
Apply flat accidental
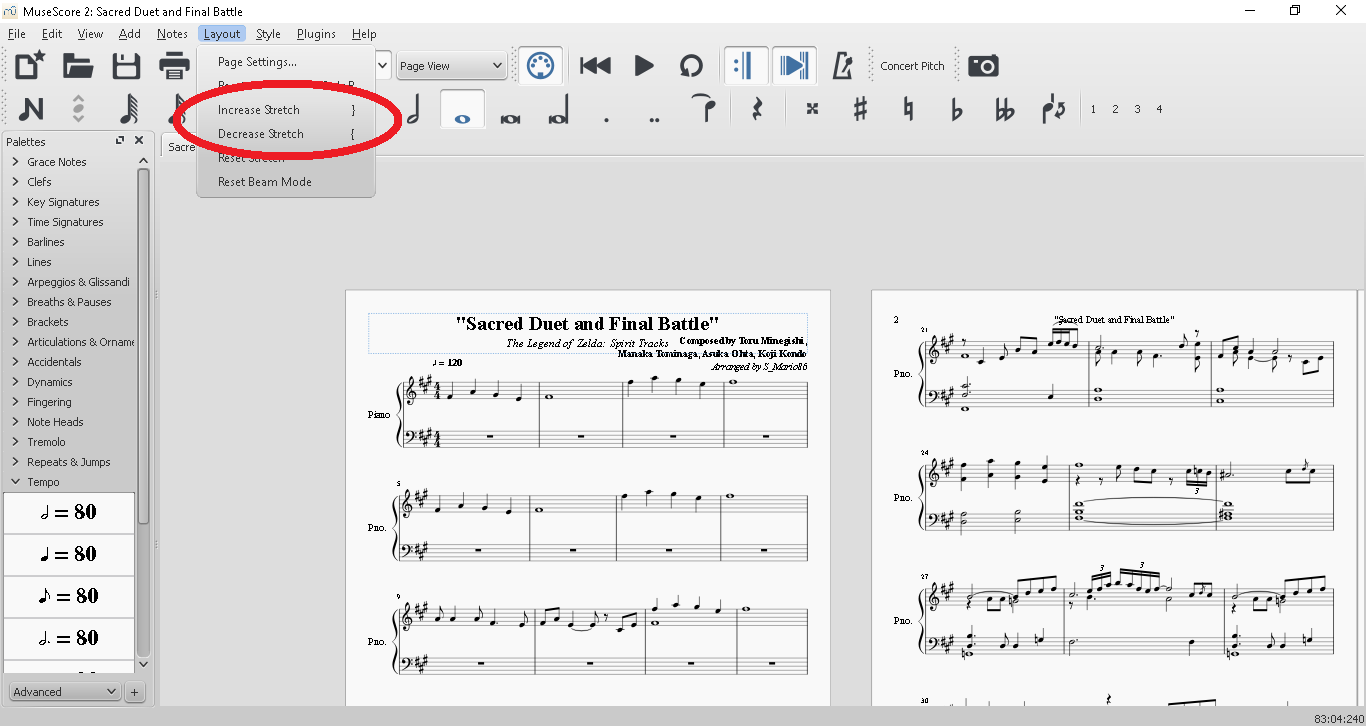point(956,109)
